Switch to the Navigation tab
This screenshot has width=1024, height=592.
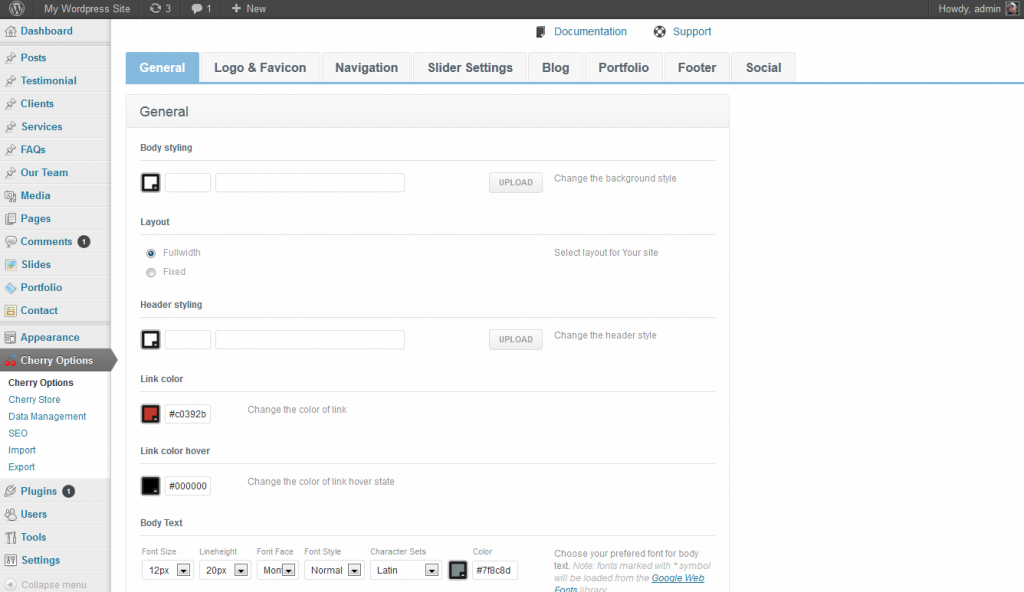366,67
